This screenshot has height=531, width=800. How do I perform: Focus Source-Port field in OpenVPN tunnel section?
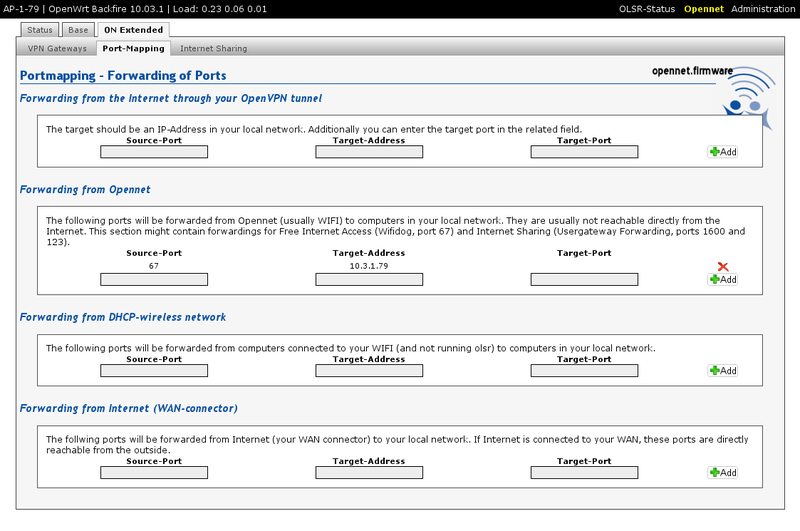154,151
